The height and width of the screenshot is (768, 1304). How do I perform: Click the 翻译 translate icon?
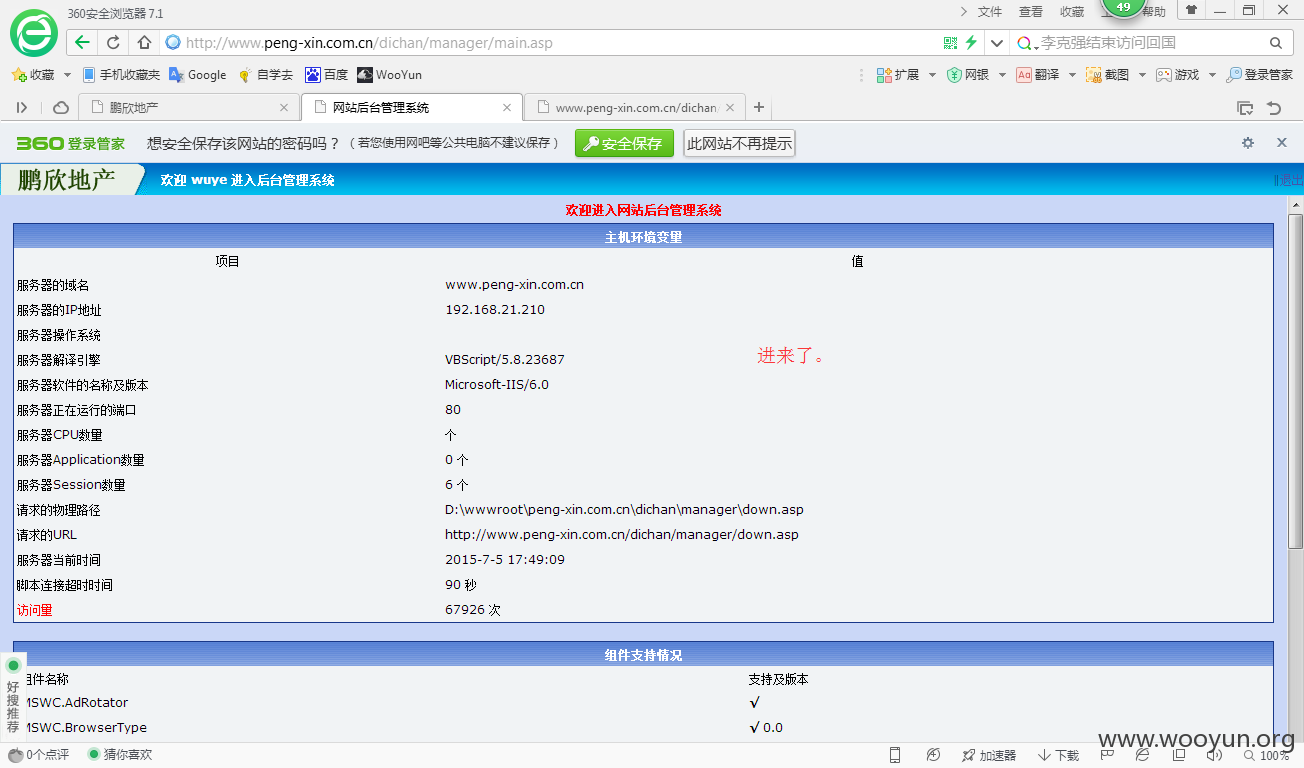[1038, 75]
